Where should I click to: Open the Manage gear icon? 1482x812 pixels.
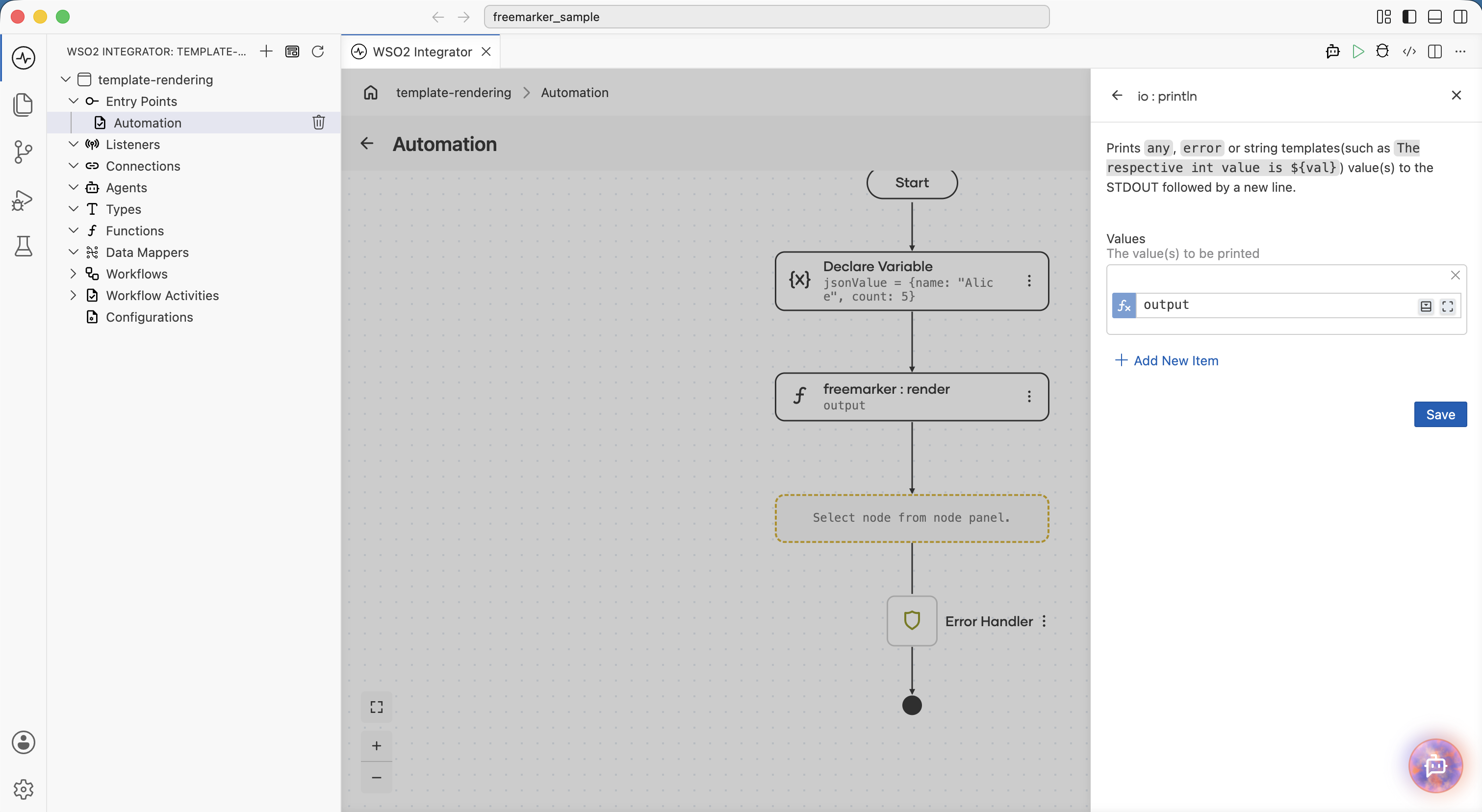click(x=23, y=789)
